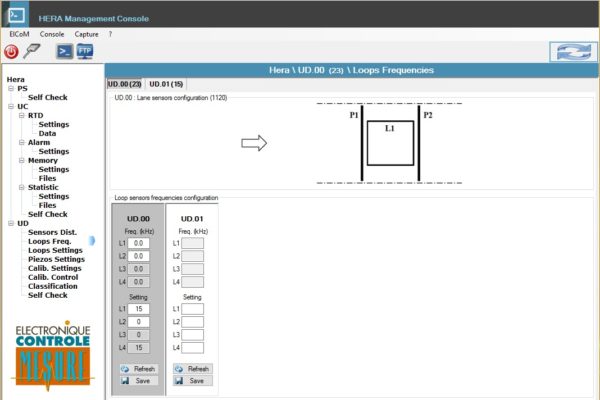The width and height of the screenshot is (600, 400).
Task: Select Settings under Alarm
Action: coord(54,152)
